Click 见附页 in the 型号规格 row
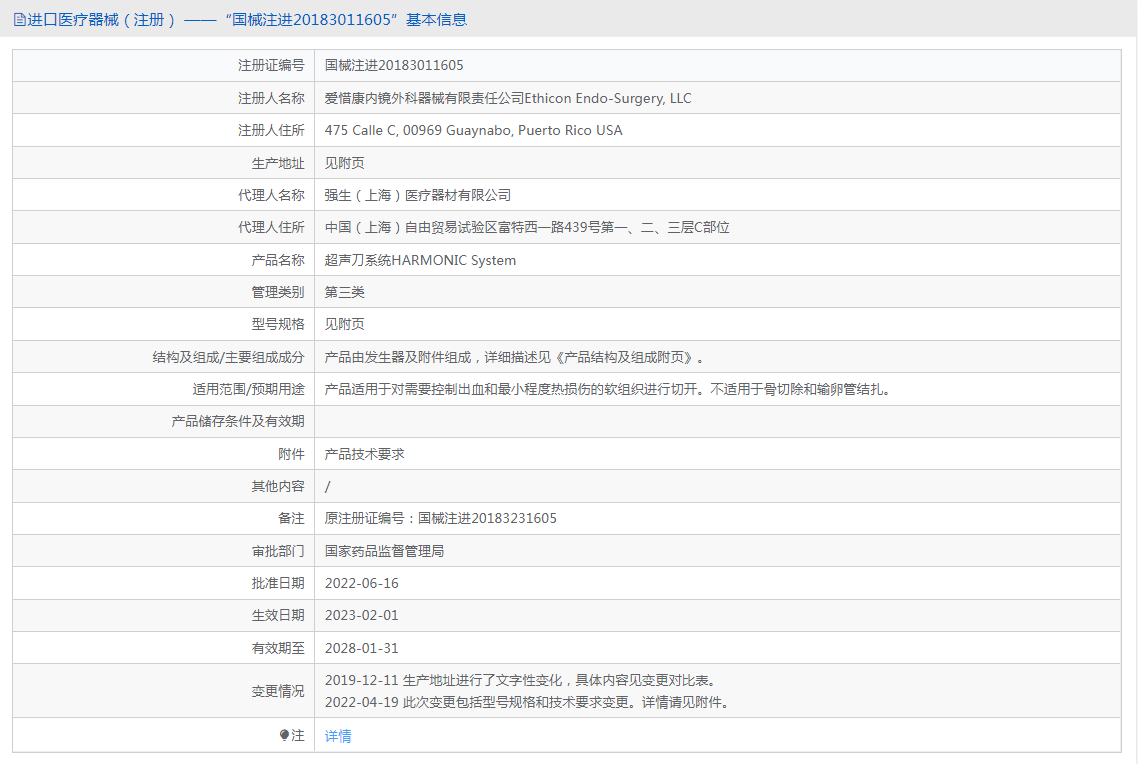The width and height of the screenshot is (1138, 764). click(345, 324)
